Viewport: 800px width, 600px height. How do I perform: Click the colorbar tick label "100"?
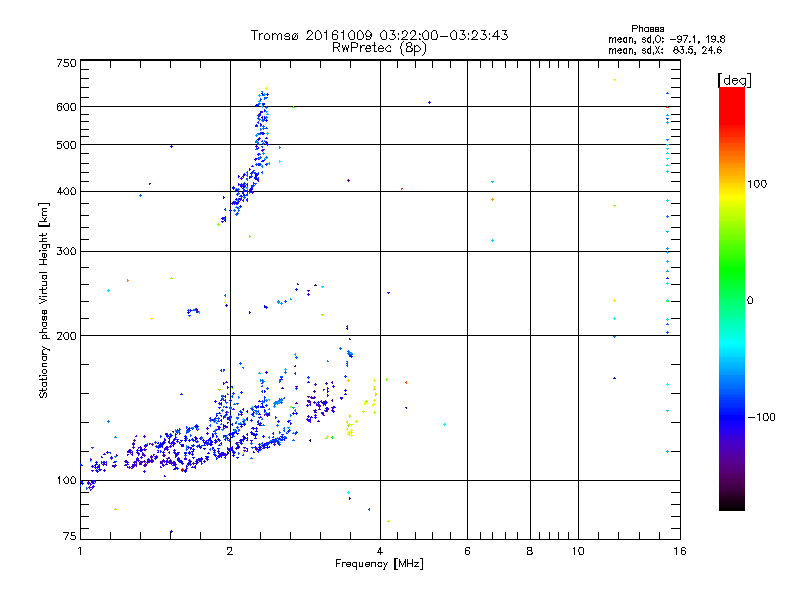pos(757,184)
